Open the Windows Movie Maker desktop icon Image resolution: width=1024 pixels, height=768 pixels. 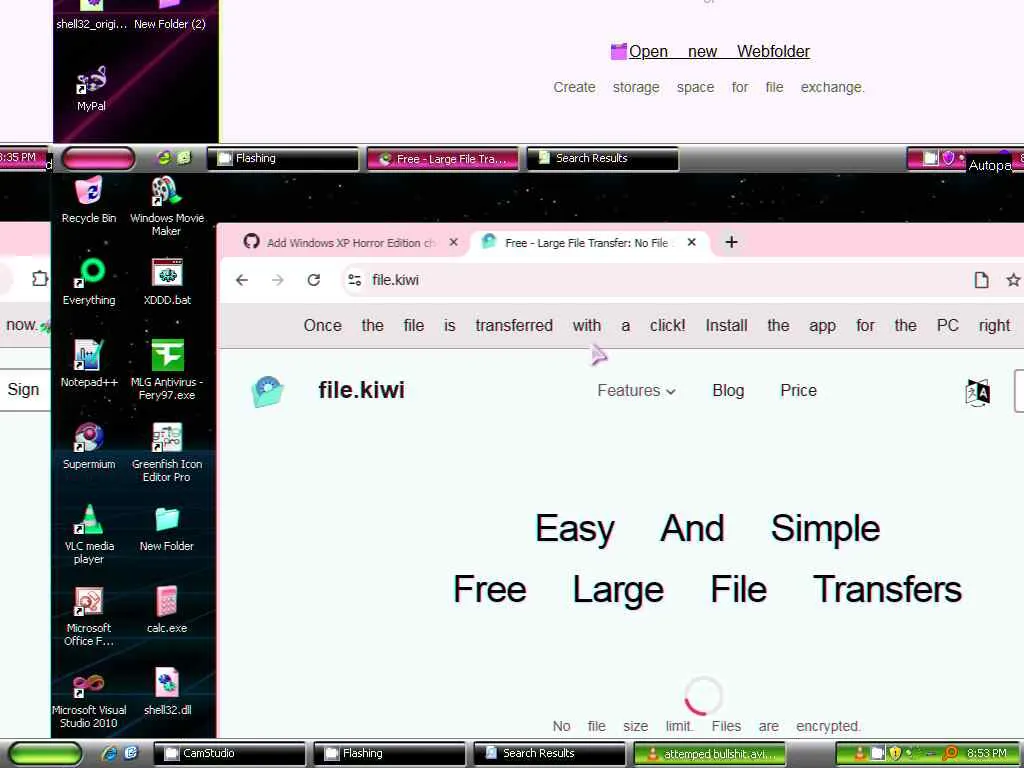pyautogui.click(x=167, y=206)
